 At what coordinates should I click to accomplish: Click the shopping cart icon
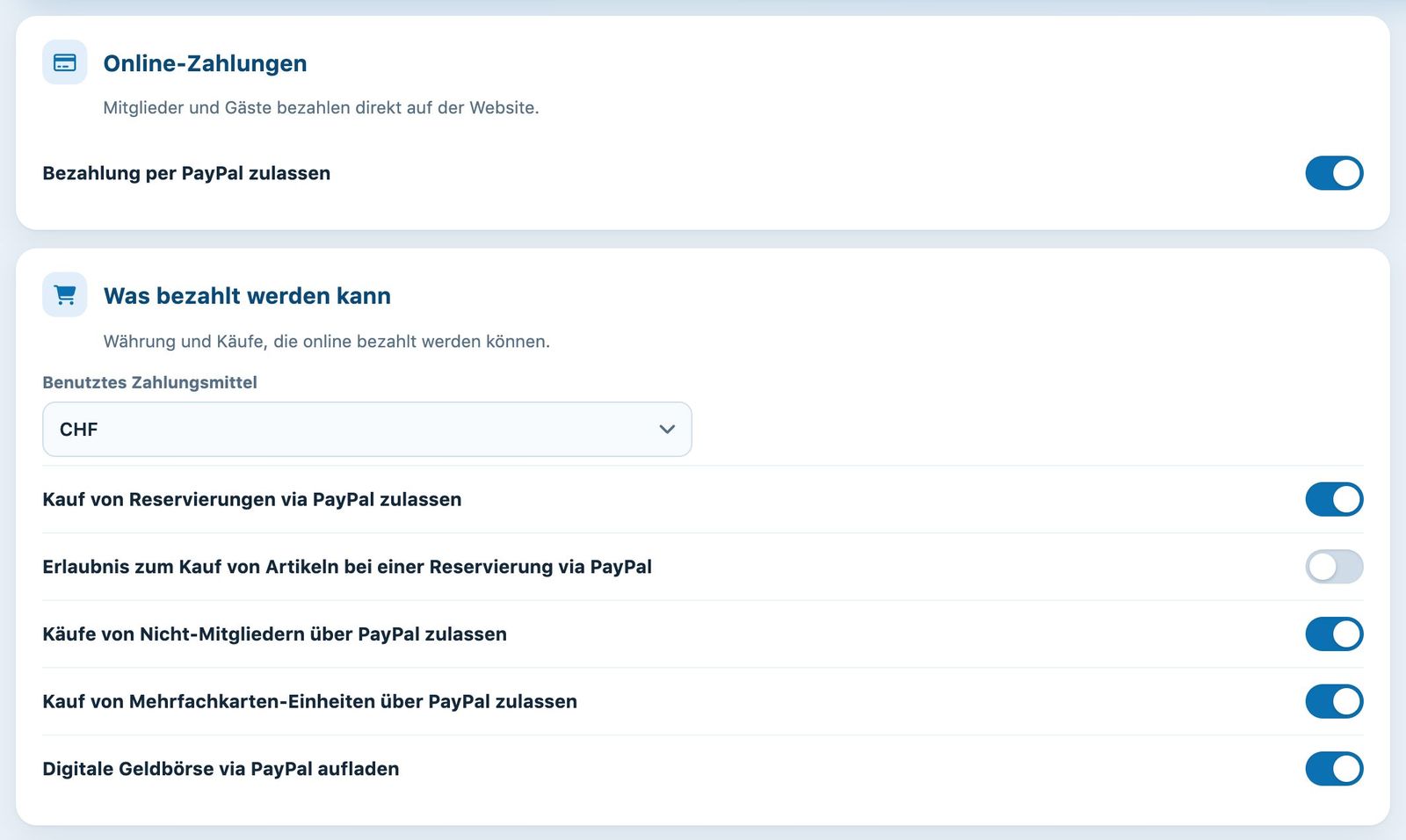click(65, 294)
